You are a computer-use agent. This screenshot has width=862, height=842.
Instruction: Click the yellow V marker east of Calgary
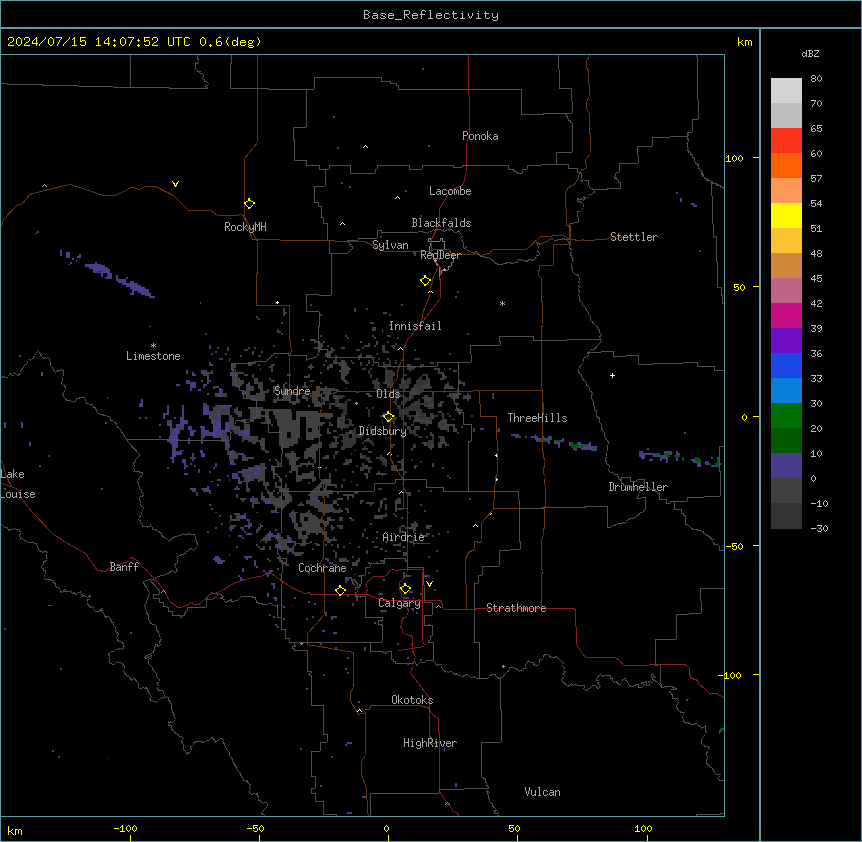(x=429, y=584)
